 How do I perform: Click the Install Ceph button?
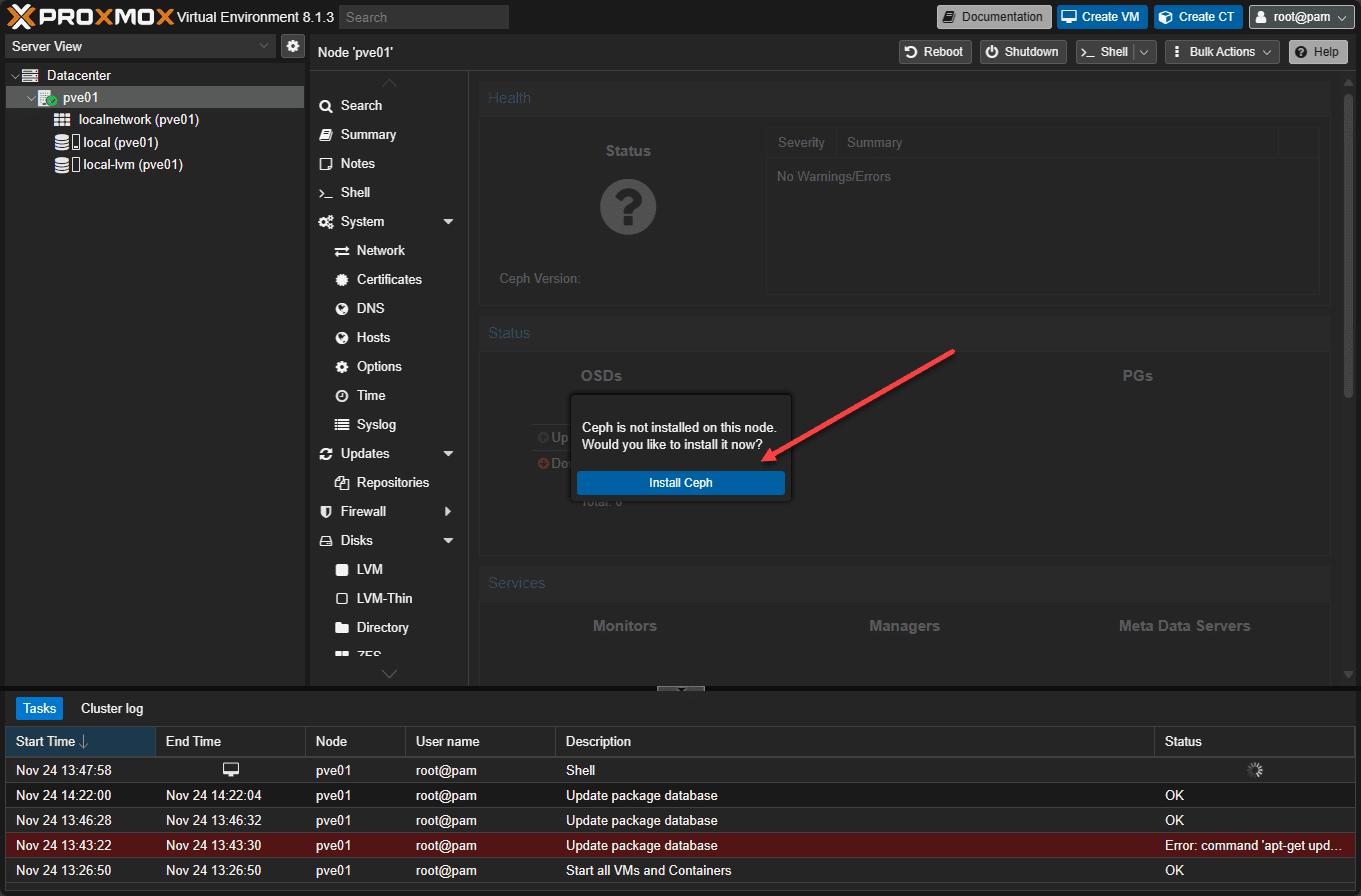point(680,483)
